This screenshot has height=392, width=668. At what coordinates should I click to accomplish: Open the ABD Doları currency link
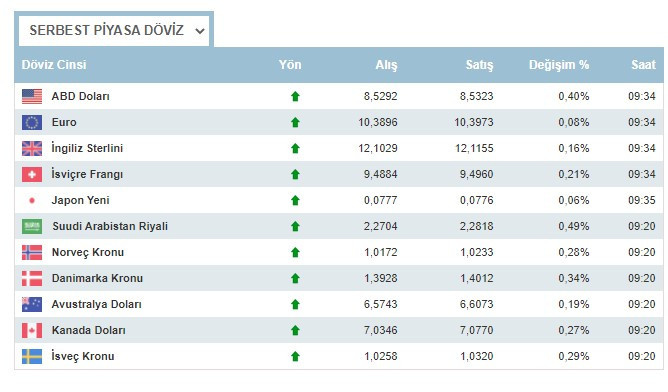click(81, 96)
